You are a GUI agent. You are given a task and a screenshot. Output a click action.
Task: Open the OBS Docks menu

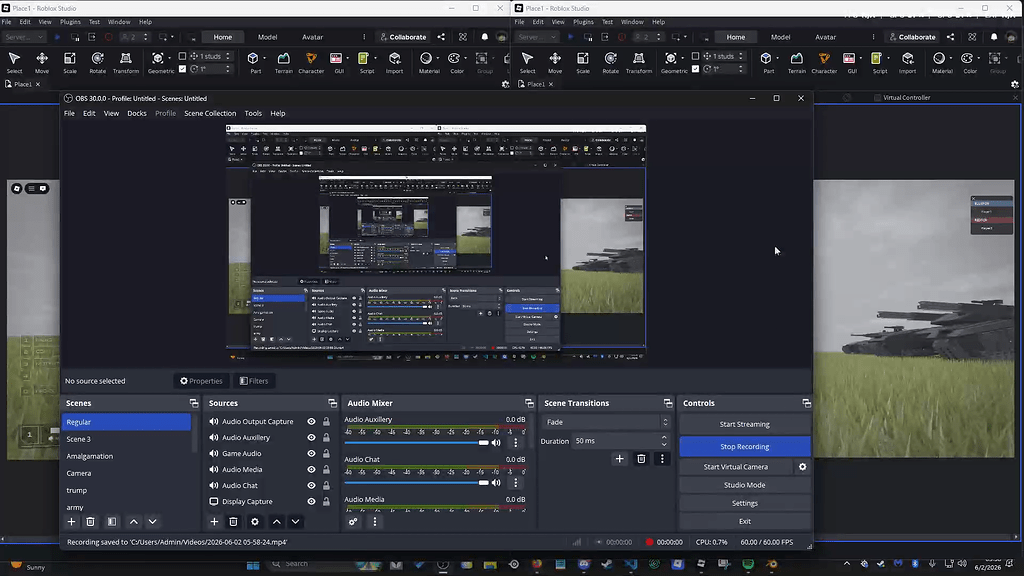(x=136, y=113)
